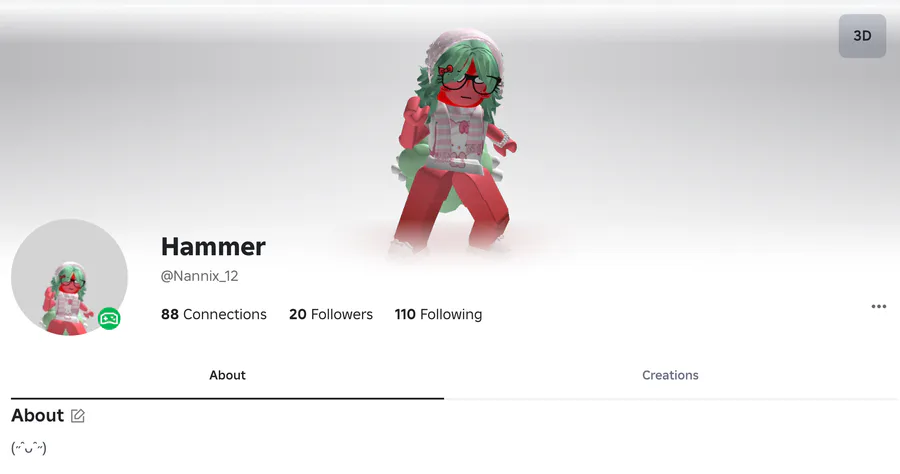Screen dimensions: 900x474
Task: Click the About section heading
Action: coord(37,415)
